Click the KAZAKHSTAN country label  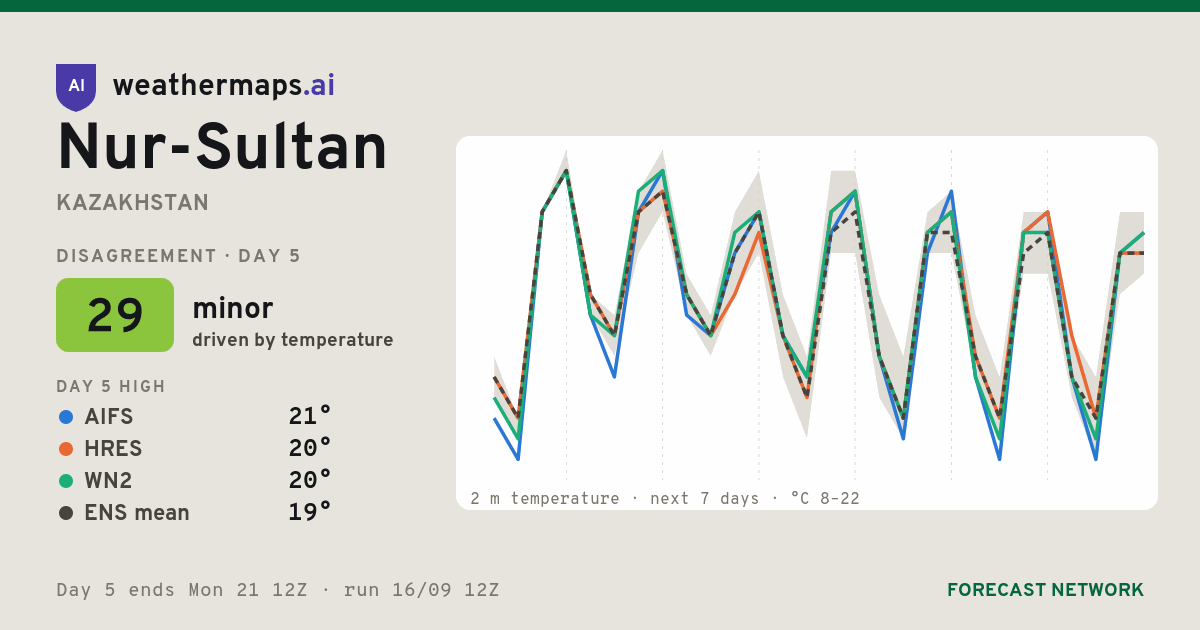133,203
